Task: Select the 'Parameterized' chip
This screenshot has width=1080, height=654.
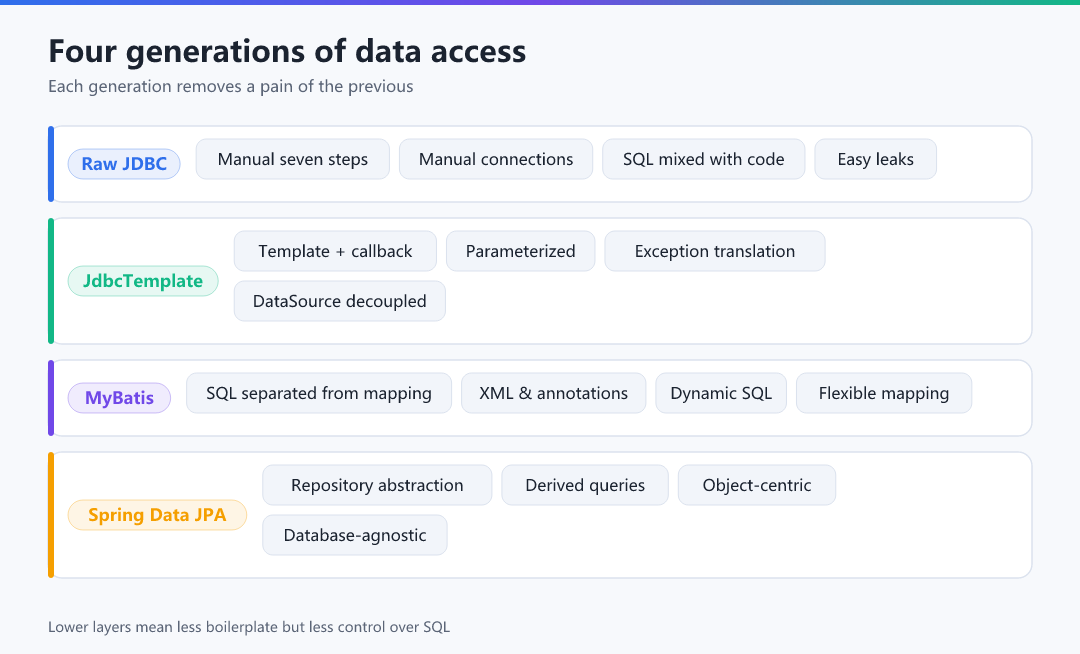Action: tap(521, 251)
